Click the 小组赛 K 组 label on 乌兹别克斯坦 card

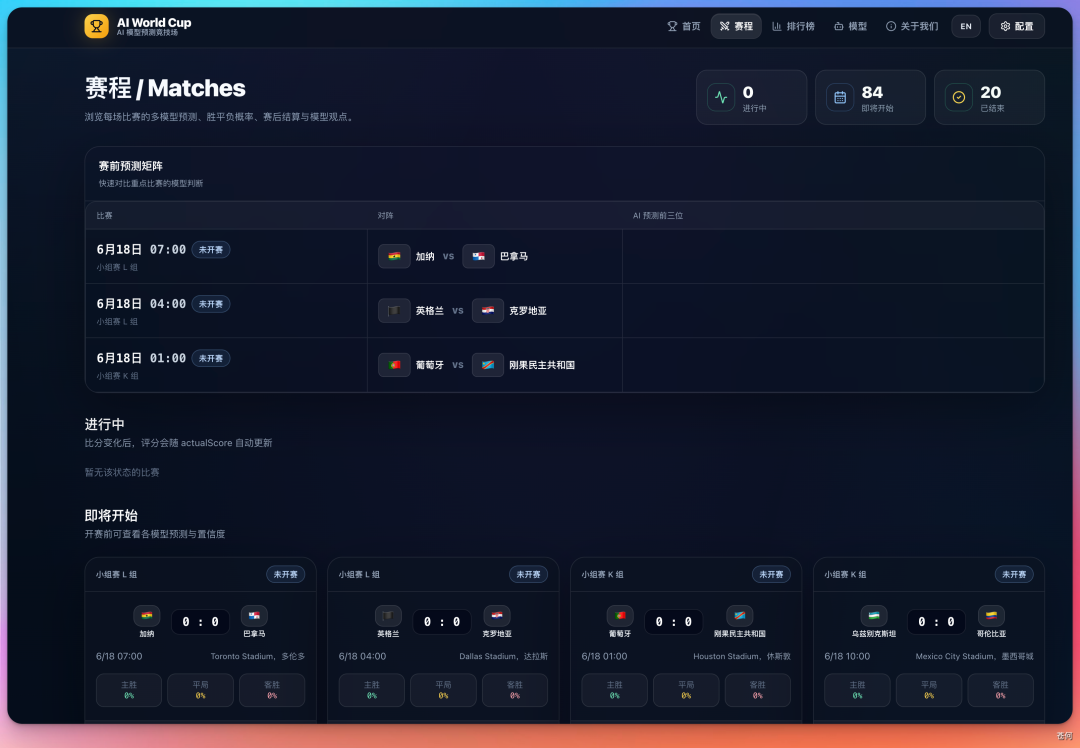coord(845,574)
